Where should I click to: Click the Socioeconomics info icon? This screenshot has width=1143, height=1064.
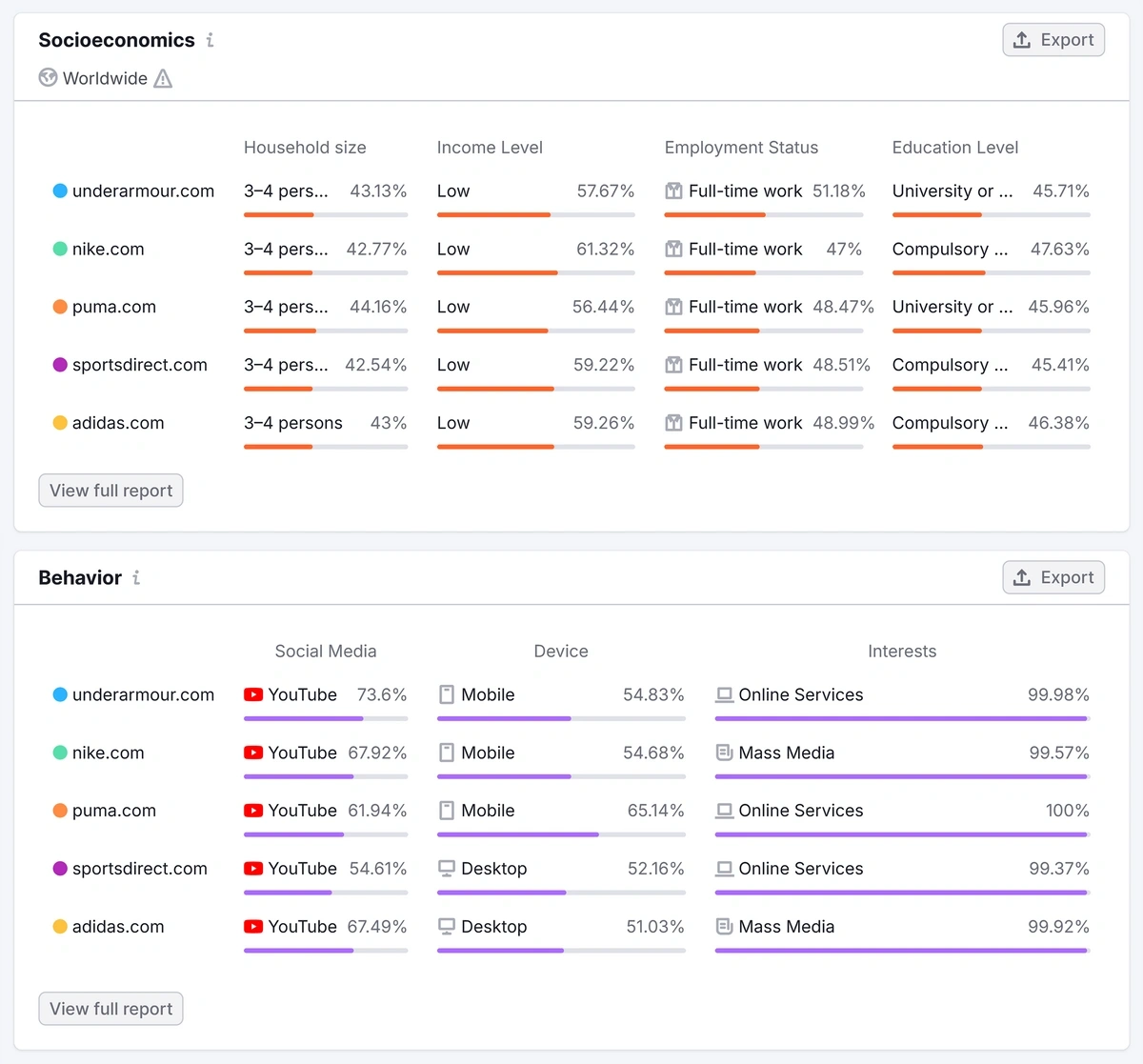[x=210, y=40]
